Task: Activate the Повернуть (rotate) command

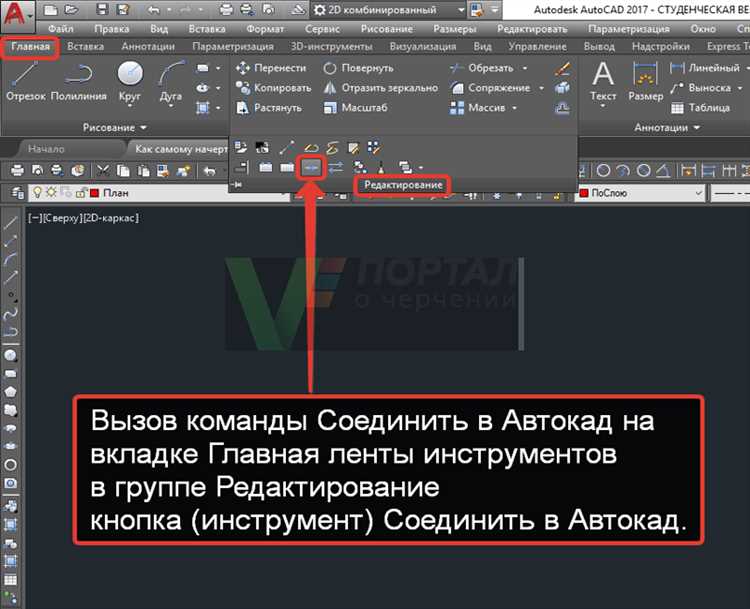Action: click(358, 68)
